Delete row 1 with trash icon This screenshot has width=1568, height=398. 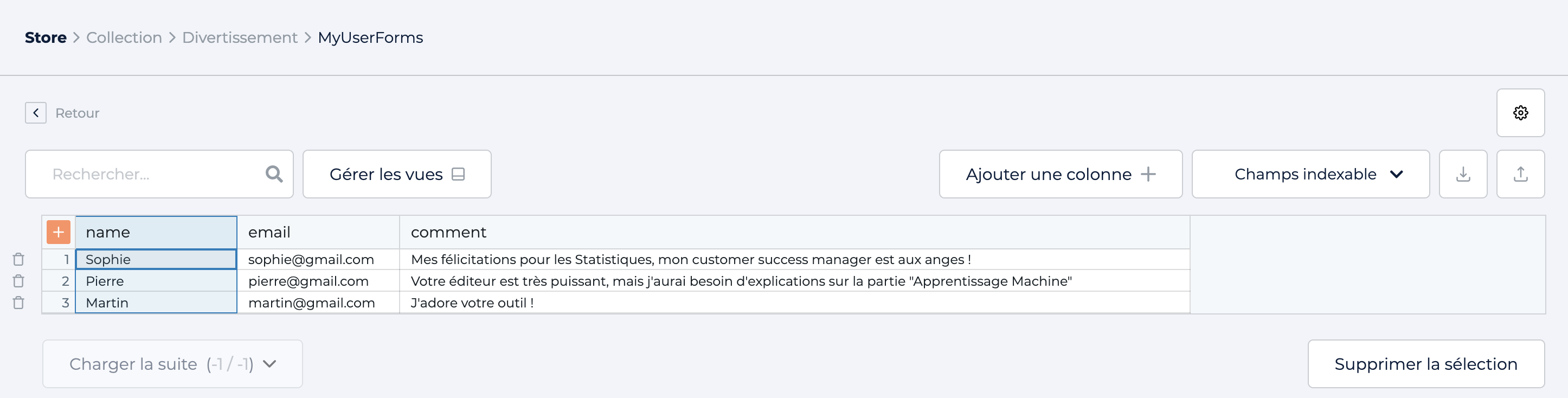click(19, 259)
